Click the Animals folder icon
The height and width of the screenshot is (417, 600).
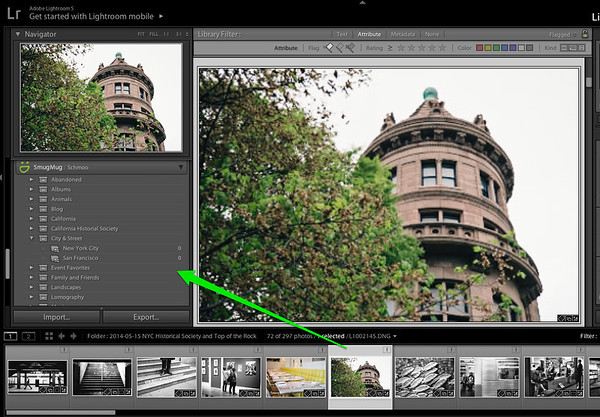(43, 199)
